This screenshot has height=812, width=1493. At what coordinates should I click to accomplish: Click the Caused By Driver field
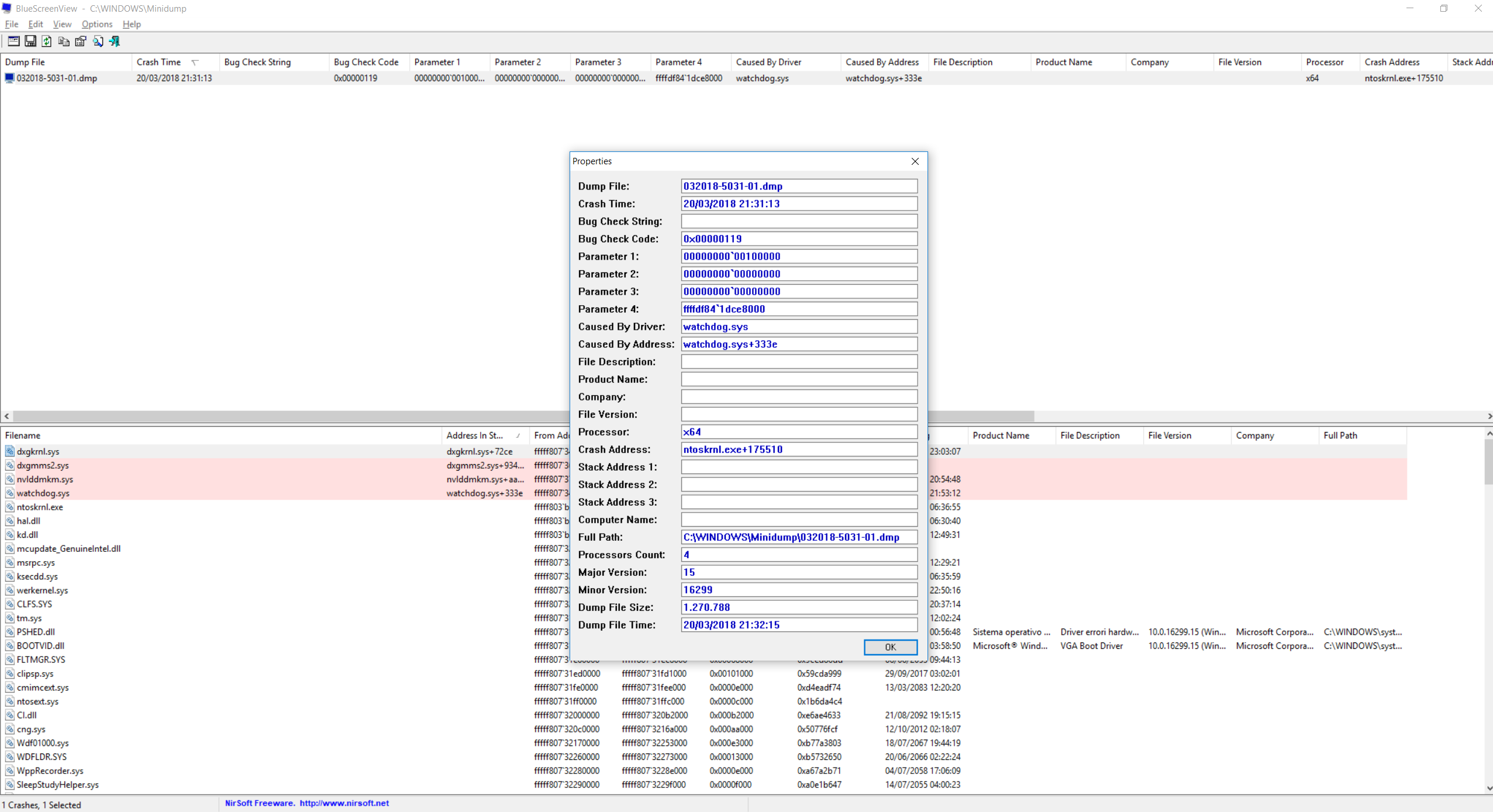pyautogui.click(x=799, y=327)
